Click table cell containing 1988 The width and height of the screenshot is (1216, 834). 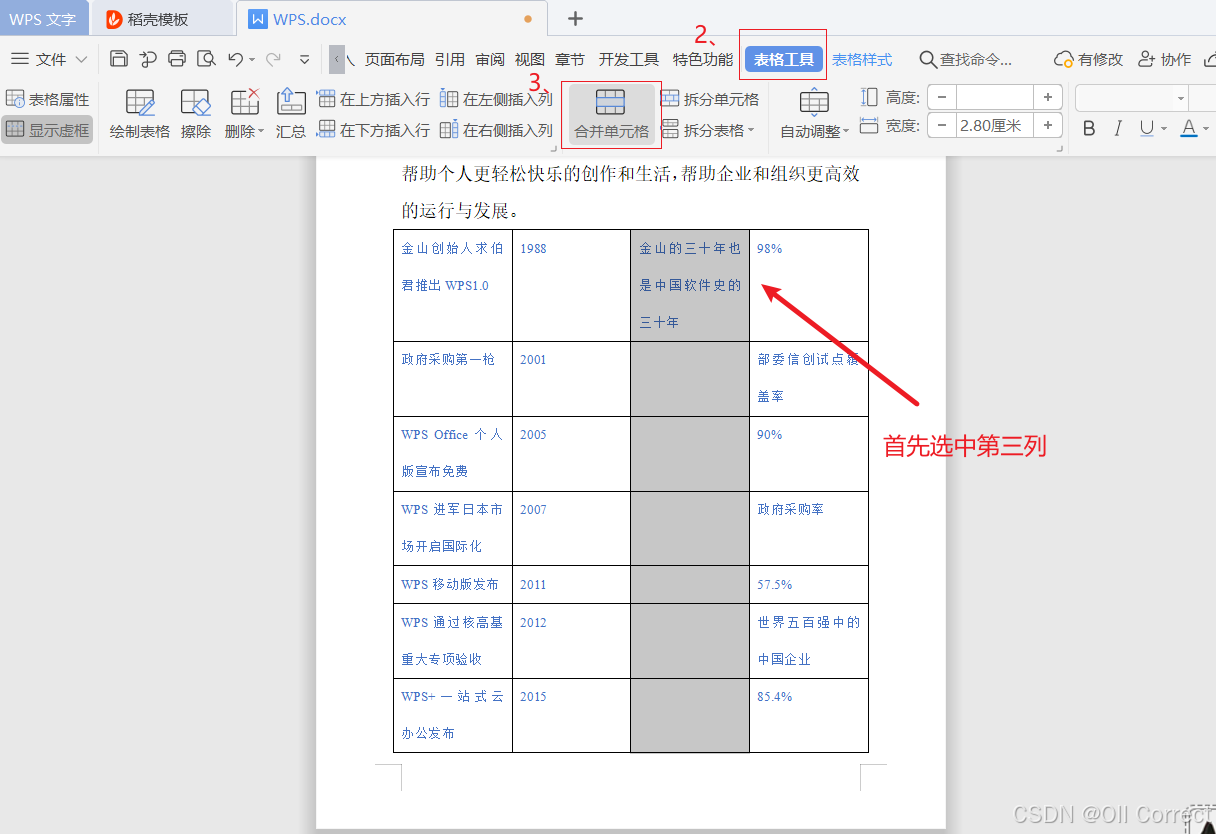click(x=571, y=285)
